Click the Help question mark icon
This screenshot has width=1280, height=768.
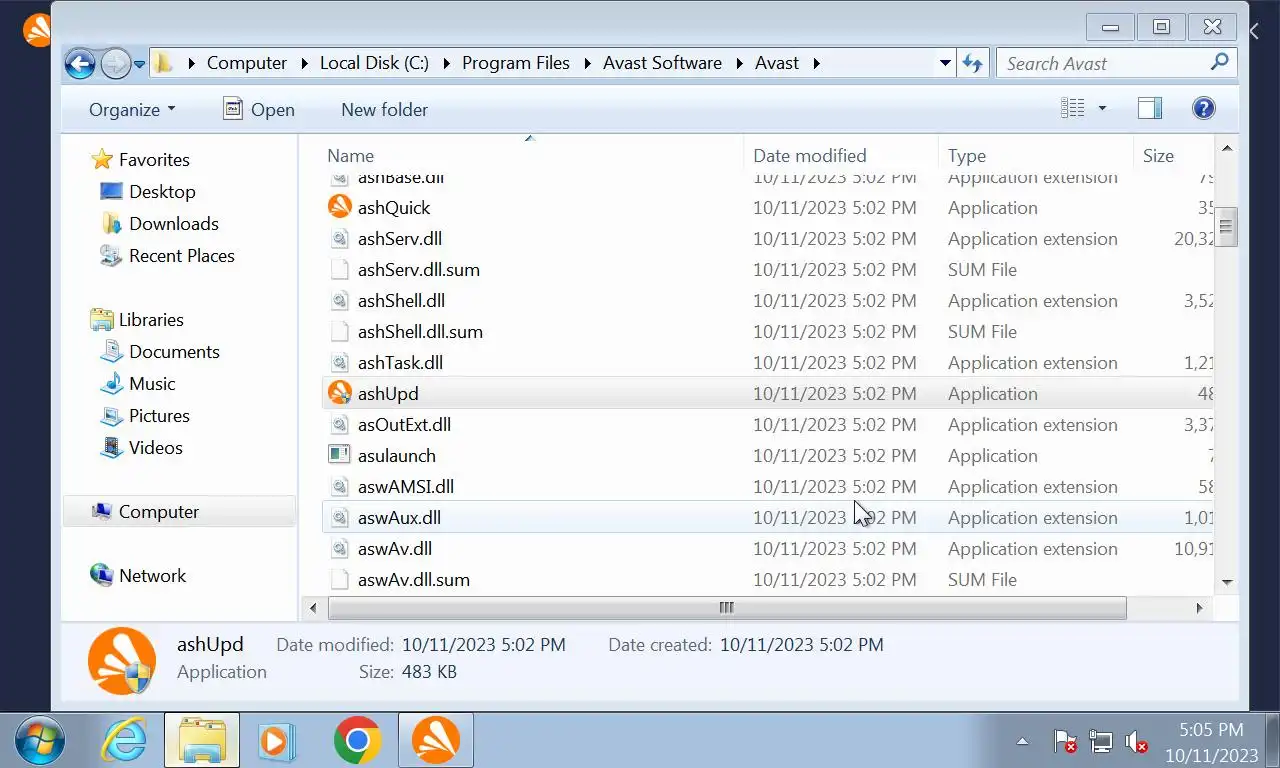pyautogui.click(x=1204, y=108)
